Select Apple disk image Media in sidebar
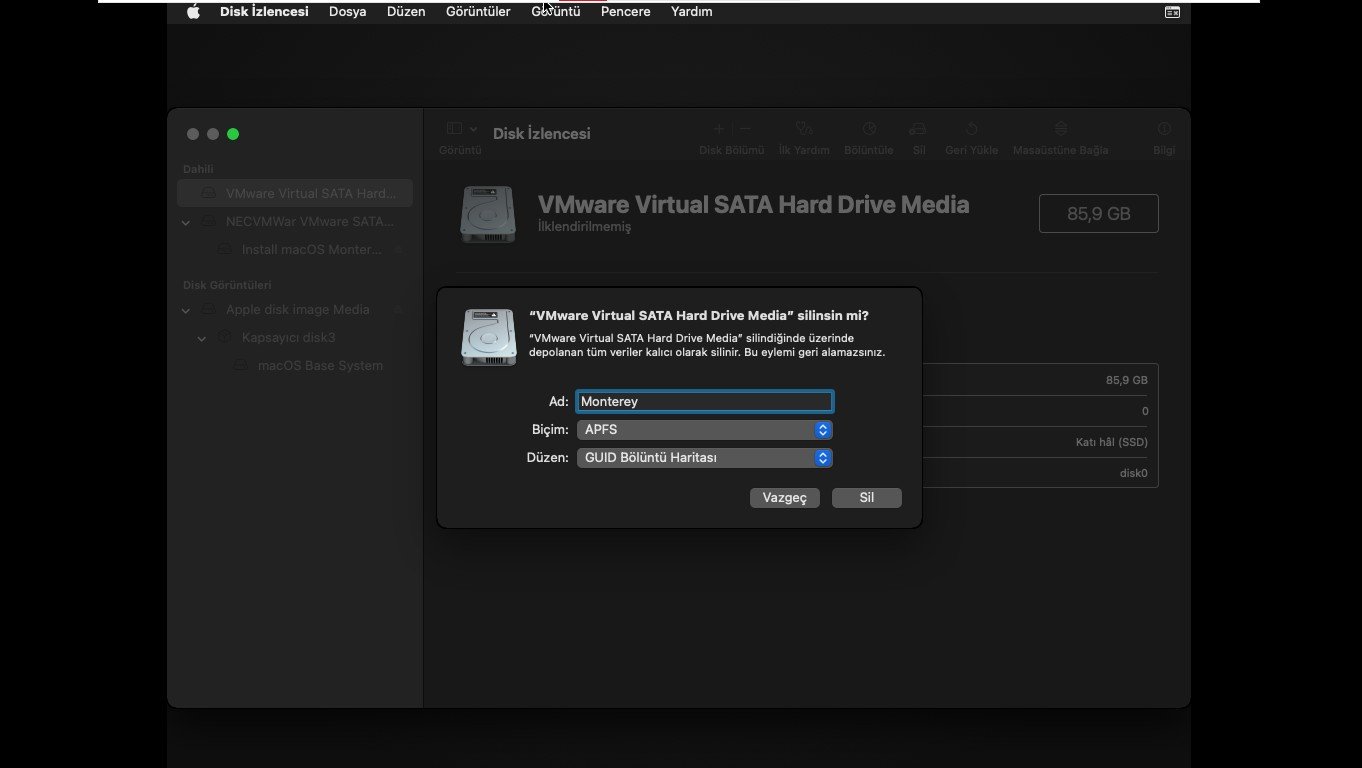1362x768 pixels. click(295, 309)
